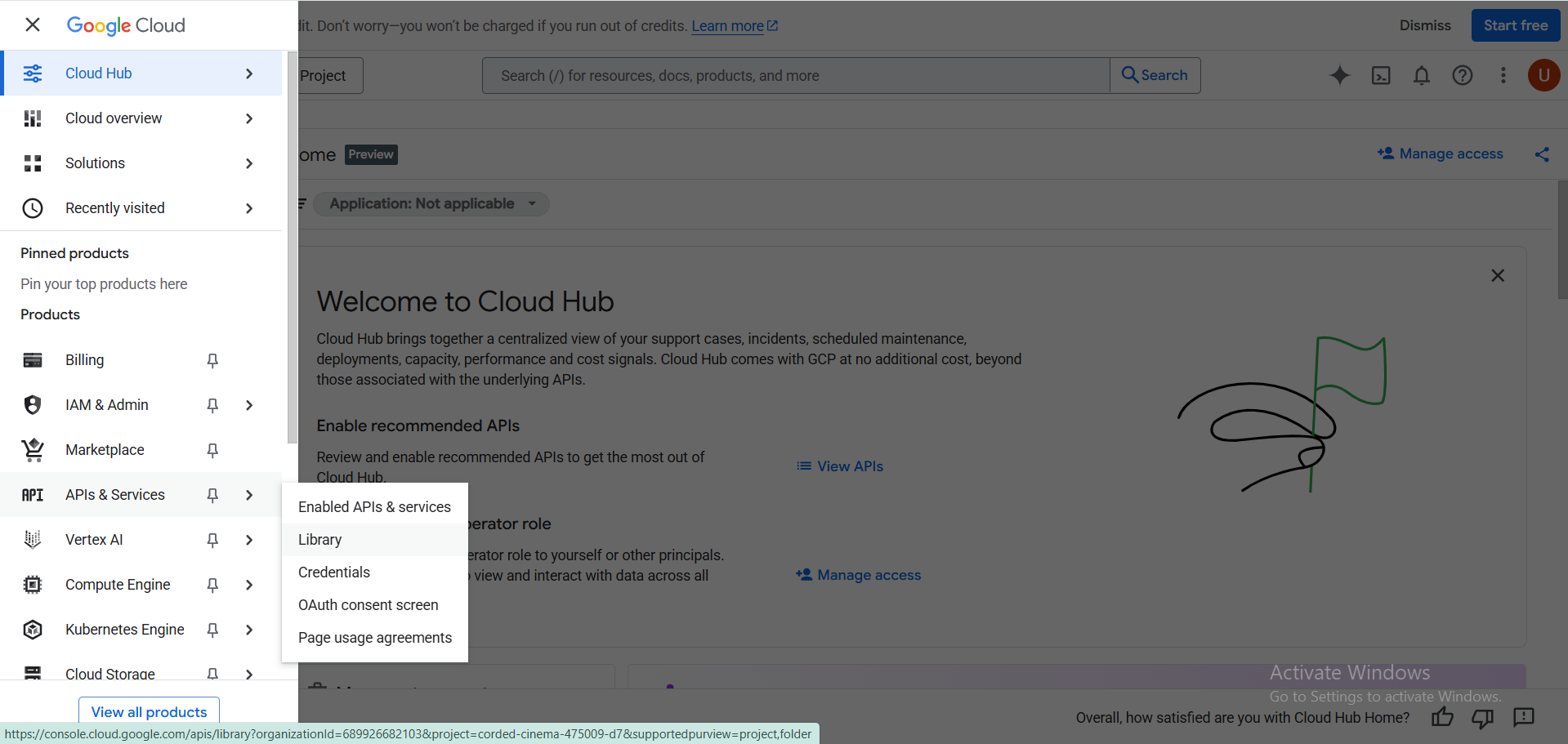
Task: Select Library from APIs submenu
Action: coord(320,540)
